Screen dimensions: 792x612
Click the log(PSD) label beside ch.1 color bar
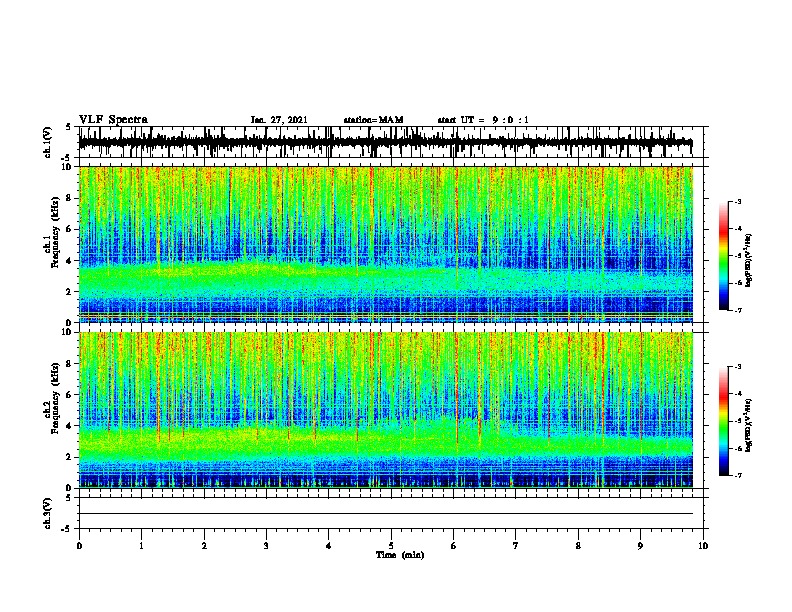click(x=749, y=260)
